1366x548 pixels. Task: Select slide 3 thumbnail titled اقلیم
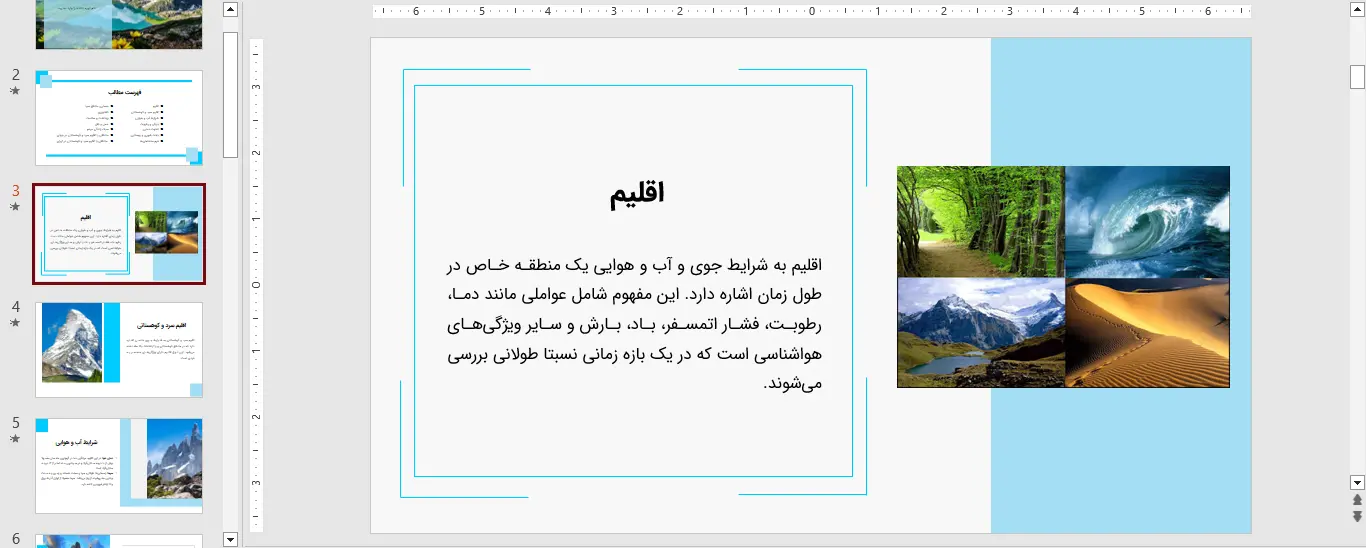coord(119,234)
